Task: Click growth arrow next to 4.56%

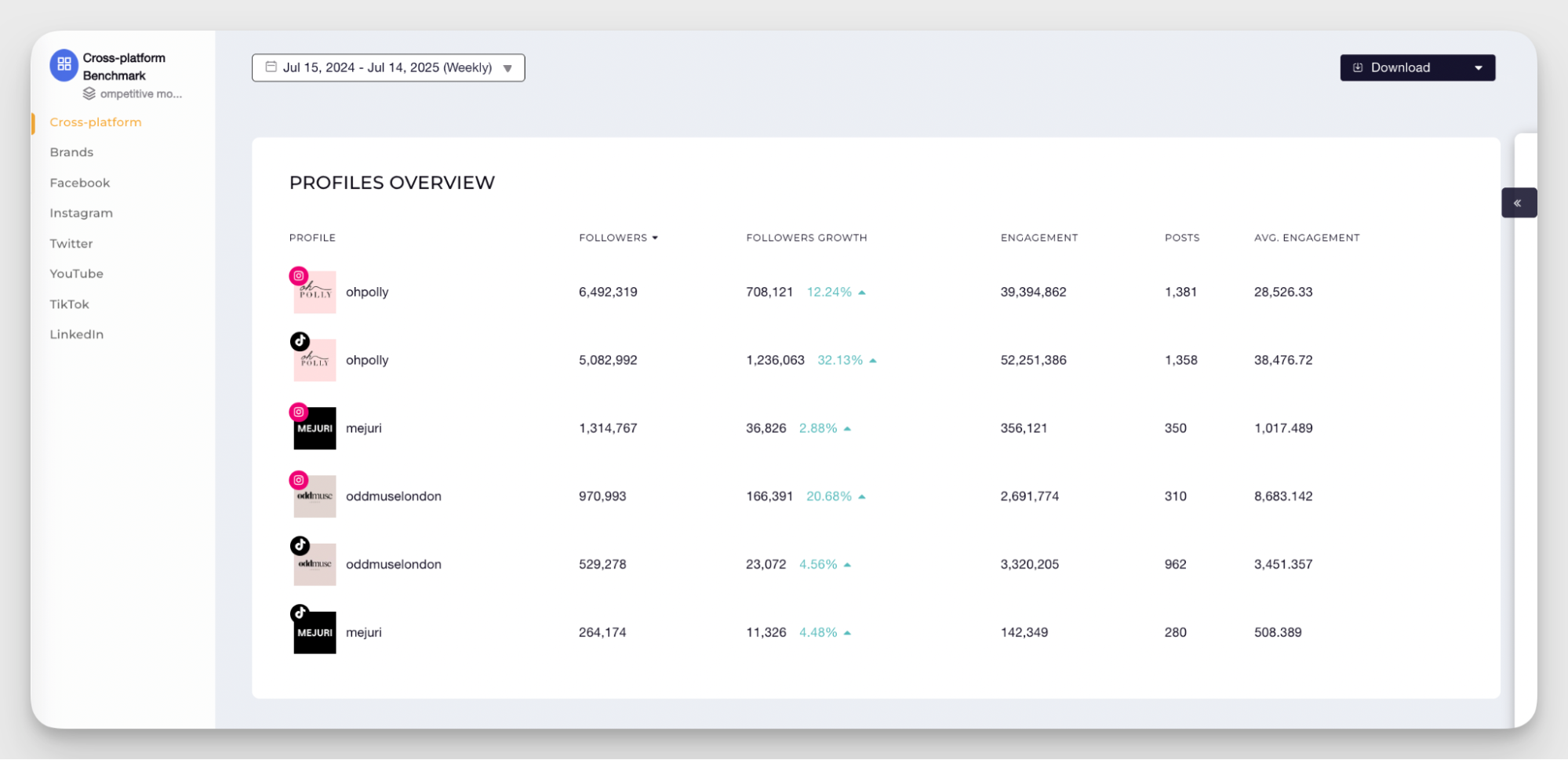Action: [x=847, y=565]
